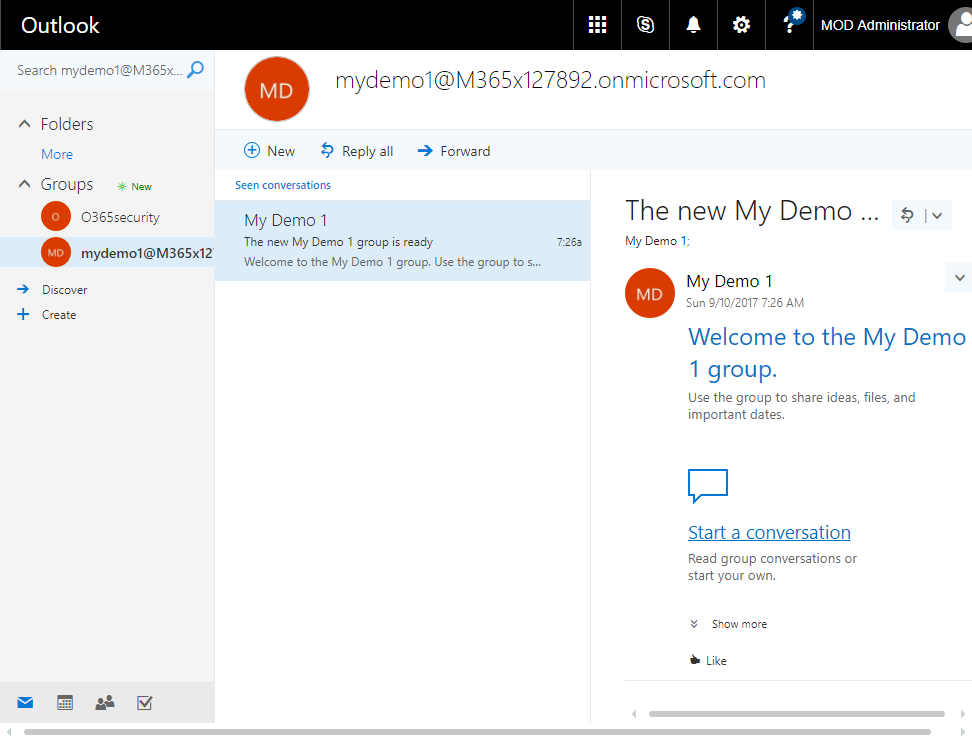Screen dimensions: 972x741
Task: Expand message actions chevron beside My Demo 1
Action: pyautogui.click(x=959, y=278)
